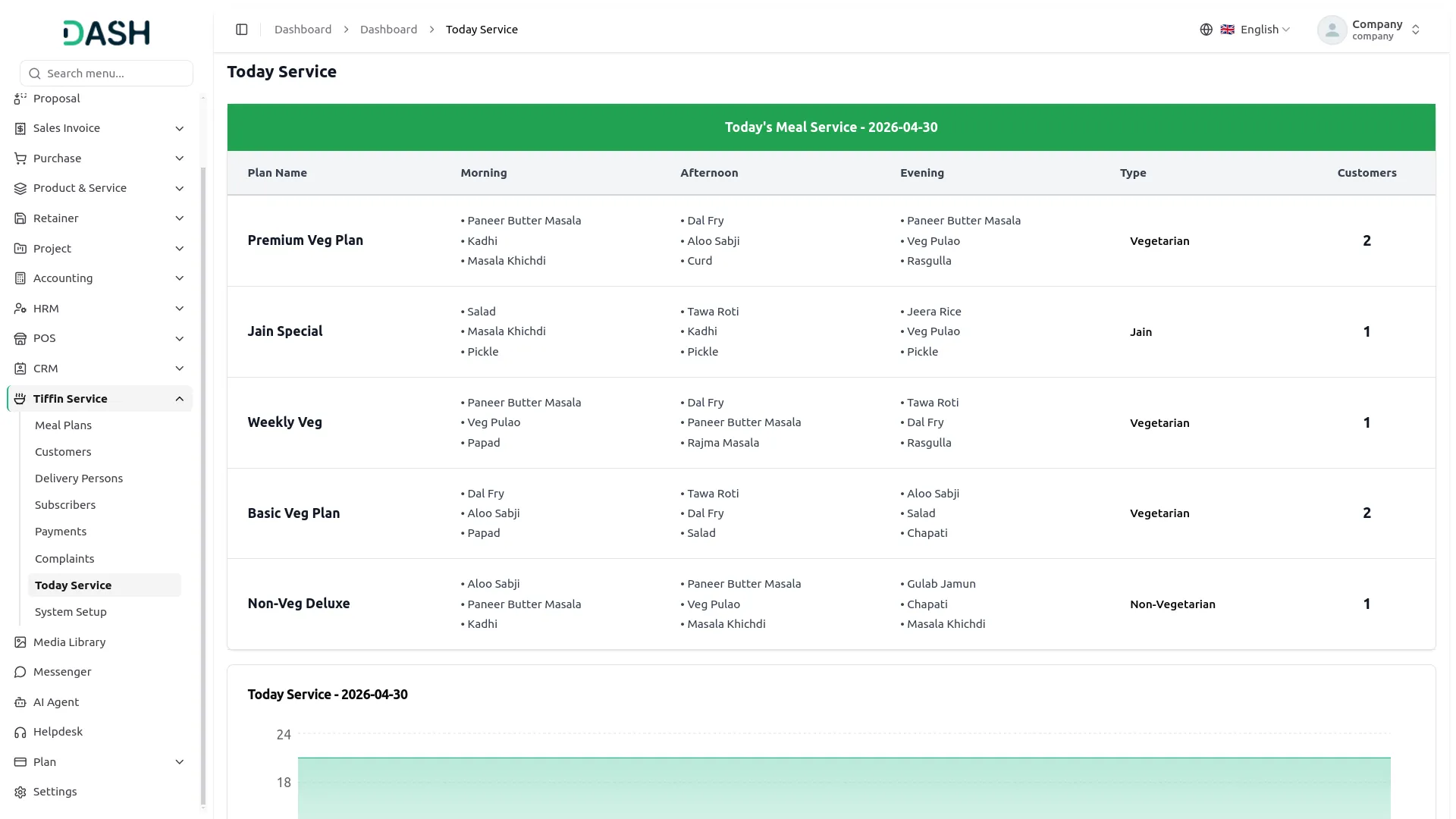1456x819 pixels.
Task: Click the UK flag icon
Action: (1227, 30)
